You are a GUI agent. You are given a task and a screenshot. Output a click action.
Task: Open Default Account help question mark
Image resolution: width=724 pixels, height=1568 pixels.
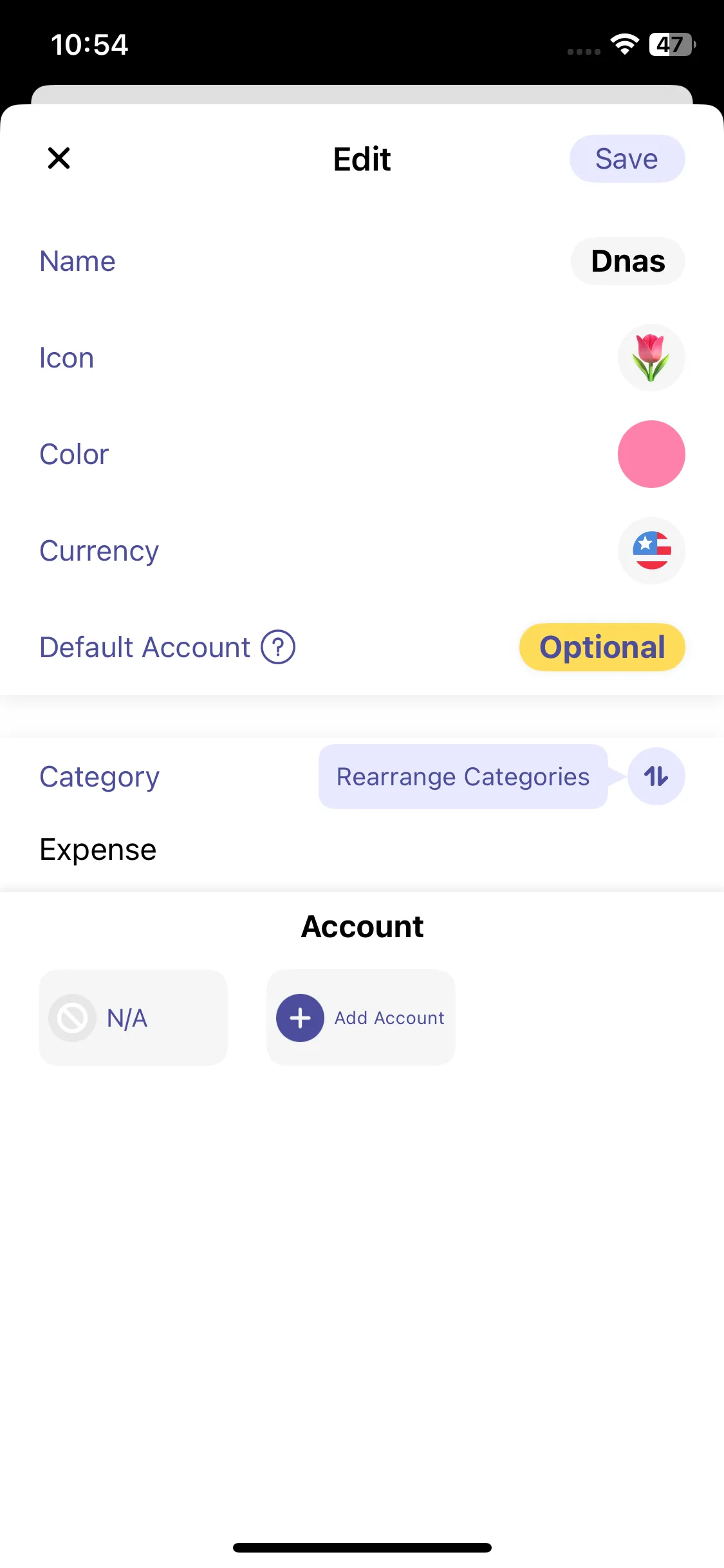click(x=277, y=647)
